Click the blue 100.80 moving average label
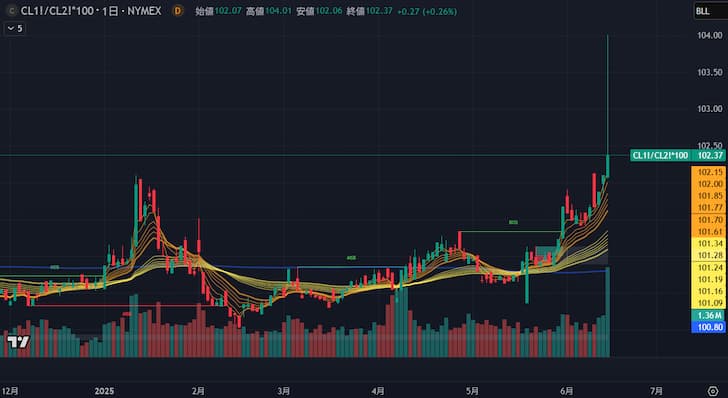The height and width of the screenshot is (398, 728). (708, 327)
